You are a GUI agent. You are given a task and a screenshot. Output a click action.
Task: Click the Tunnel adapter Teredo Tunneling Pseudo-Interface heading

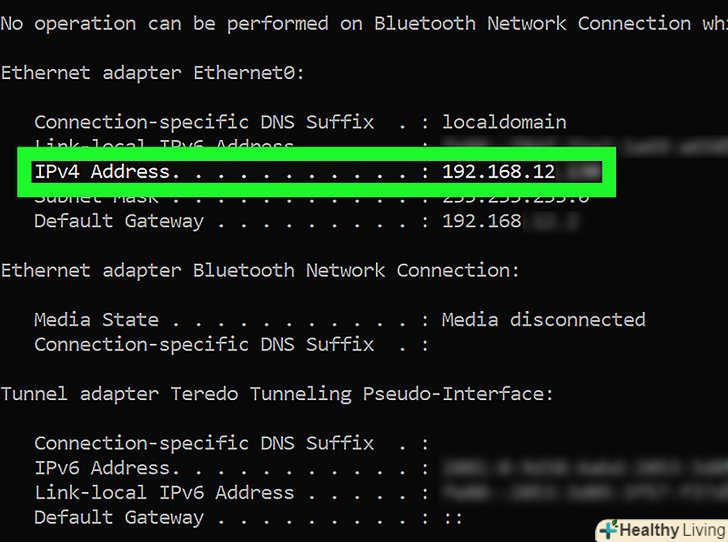click(277, 394)
